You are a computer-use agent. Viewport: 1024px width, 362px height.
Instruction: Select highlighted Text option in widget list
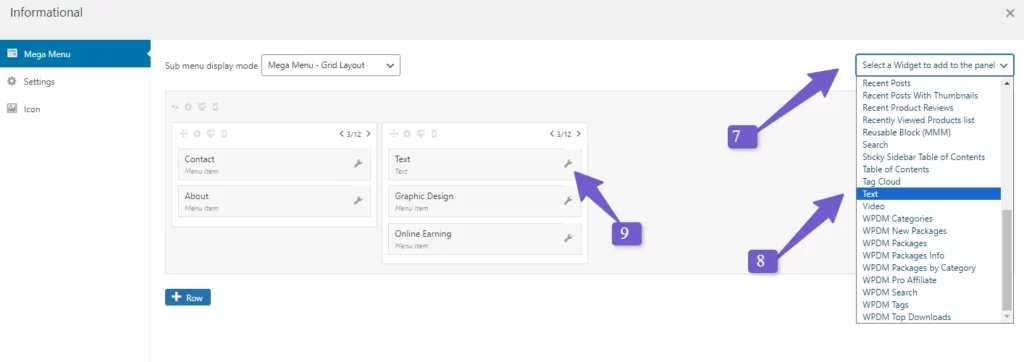click(929, 194)
